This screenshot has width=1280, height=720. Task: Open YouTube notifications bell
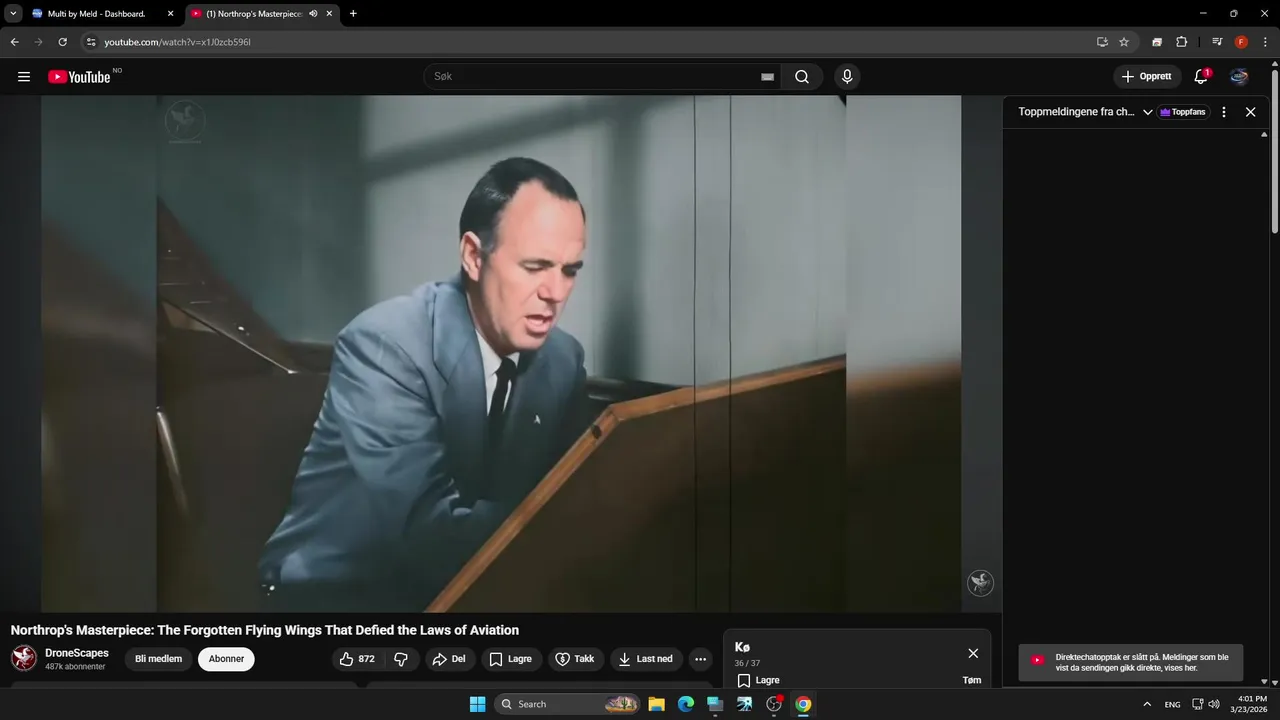(x=1201, y=77)
